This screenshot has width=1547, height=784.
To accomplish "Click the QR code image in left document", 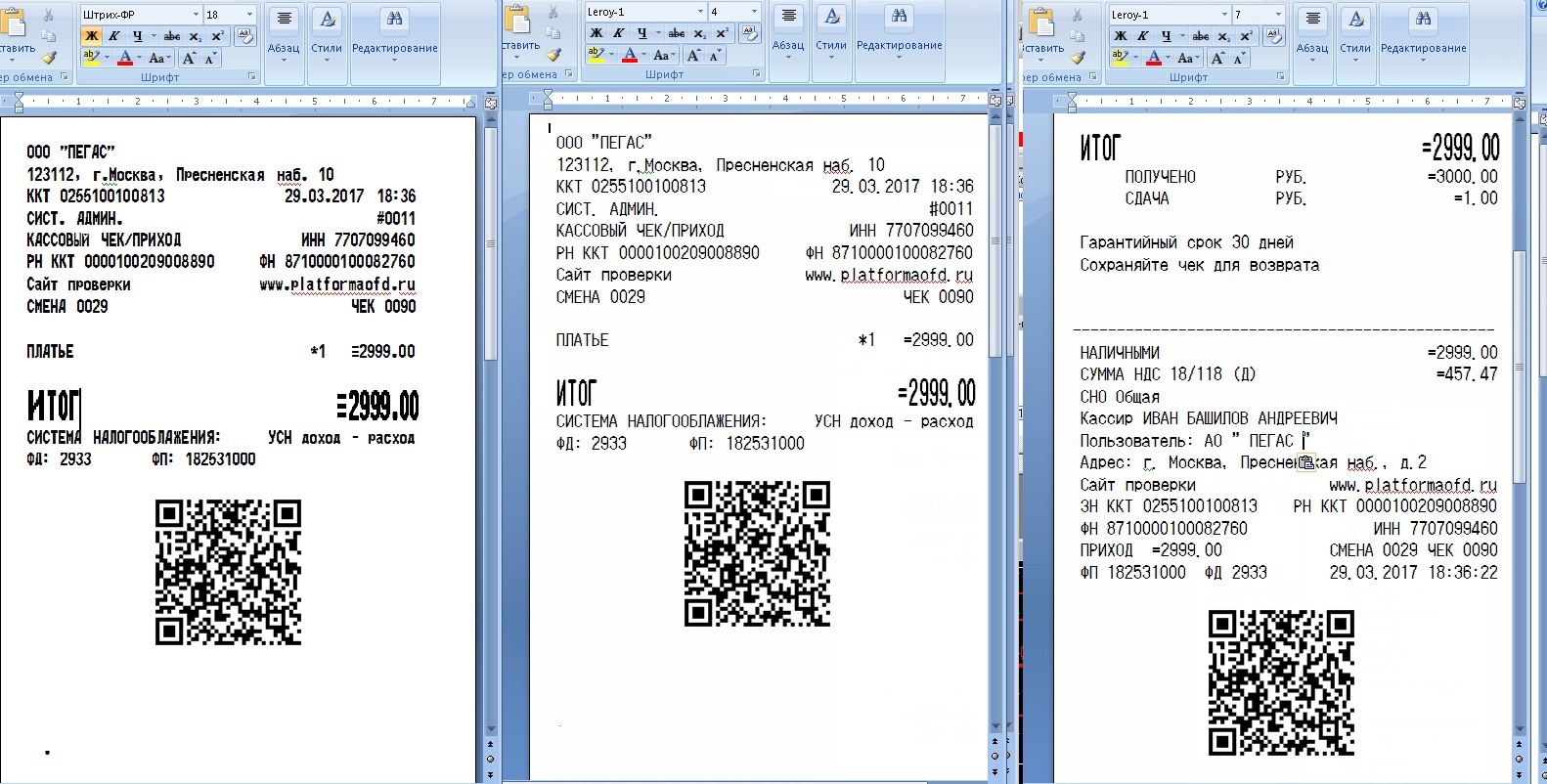I will click(228, 572).
